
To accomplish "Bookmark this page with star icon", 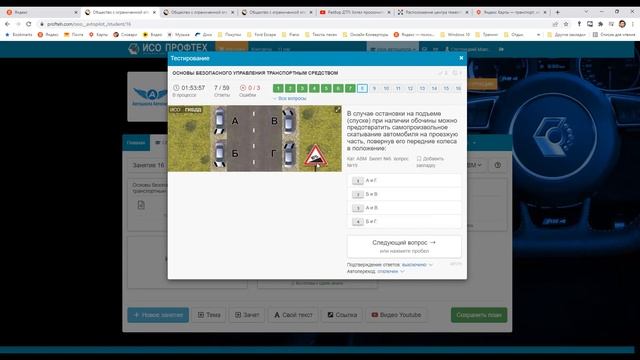I will coord(566,24).
